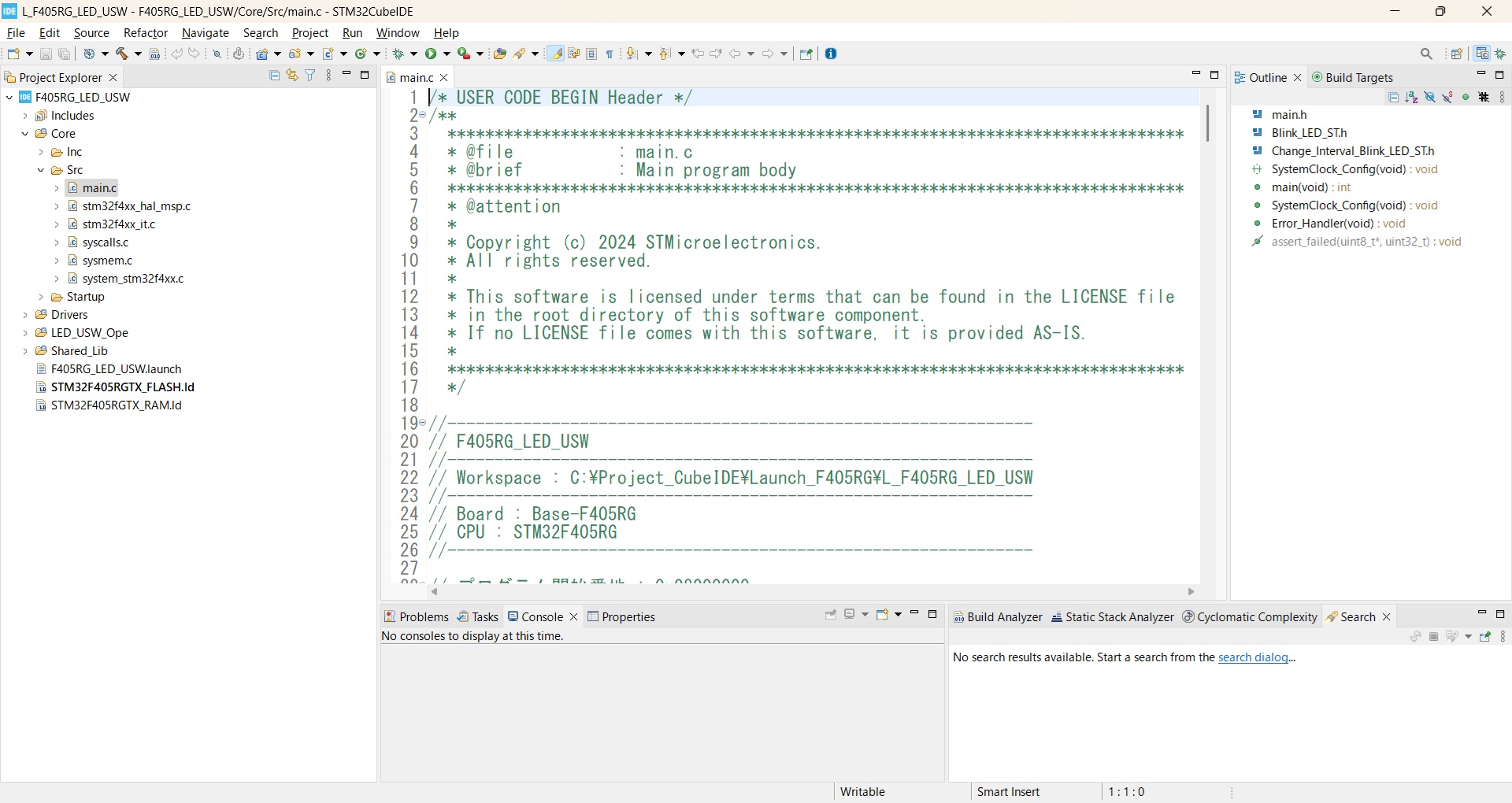The width and height of the screenshot is (1512, 803).
Task: Open the Refactor menu
Action: 146,33
